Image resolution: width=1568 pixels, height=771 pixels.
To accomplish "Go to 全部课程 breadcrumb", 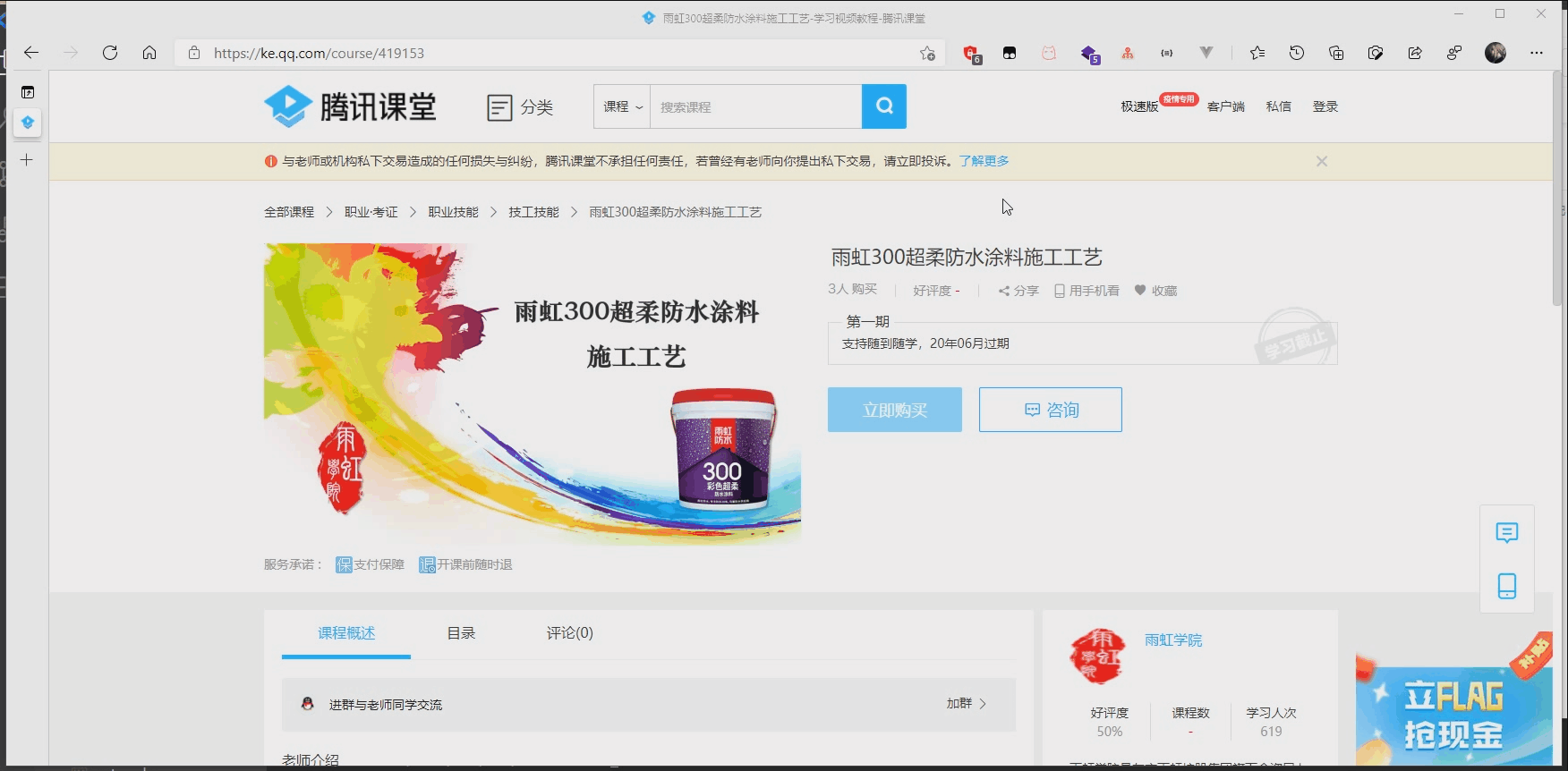I will 289,212.
